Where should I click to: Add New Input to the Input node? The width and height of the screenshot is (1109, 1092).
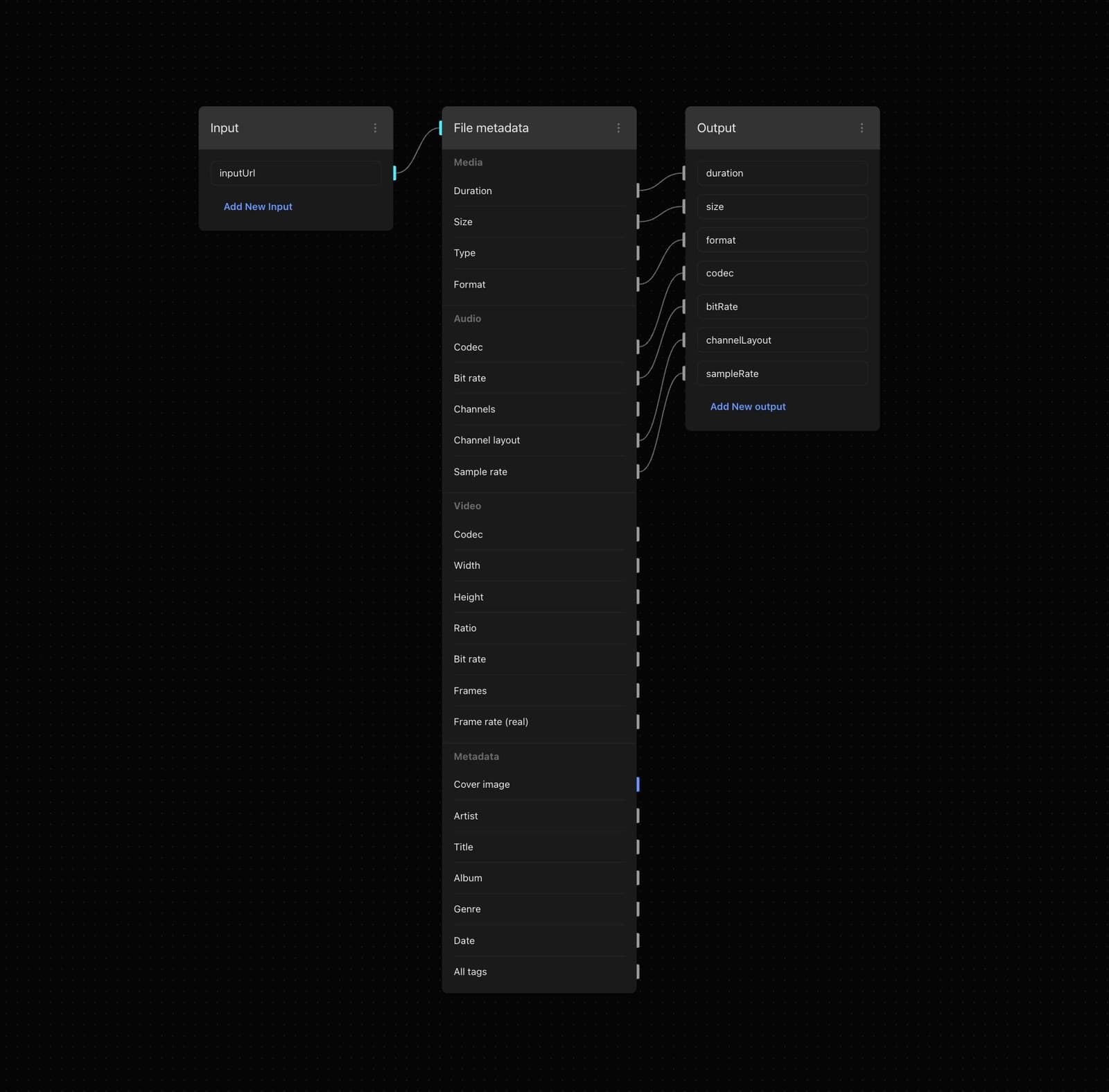click(x=258, y=206)
